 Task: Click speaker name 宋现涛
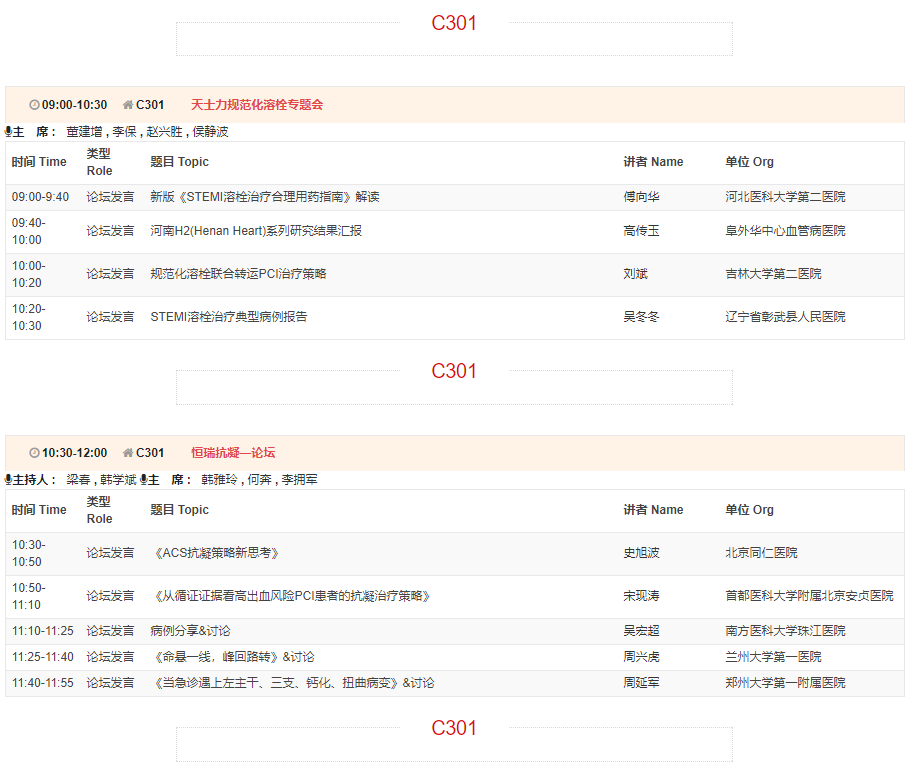(x=641, y=596)
